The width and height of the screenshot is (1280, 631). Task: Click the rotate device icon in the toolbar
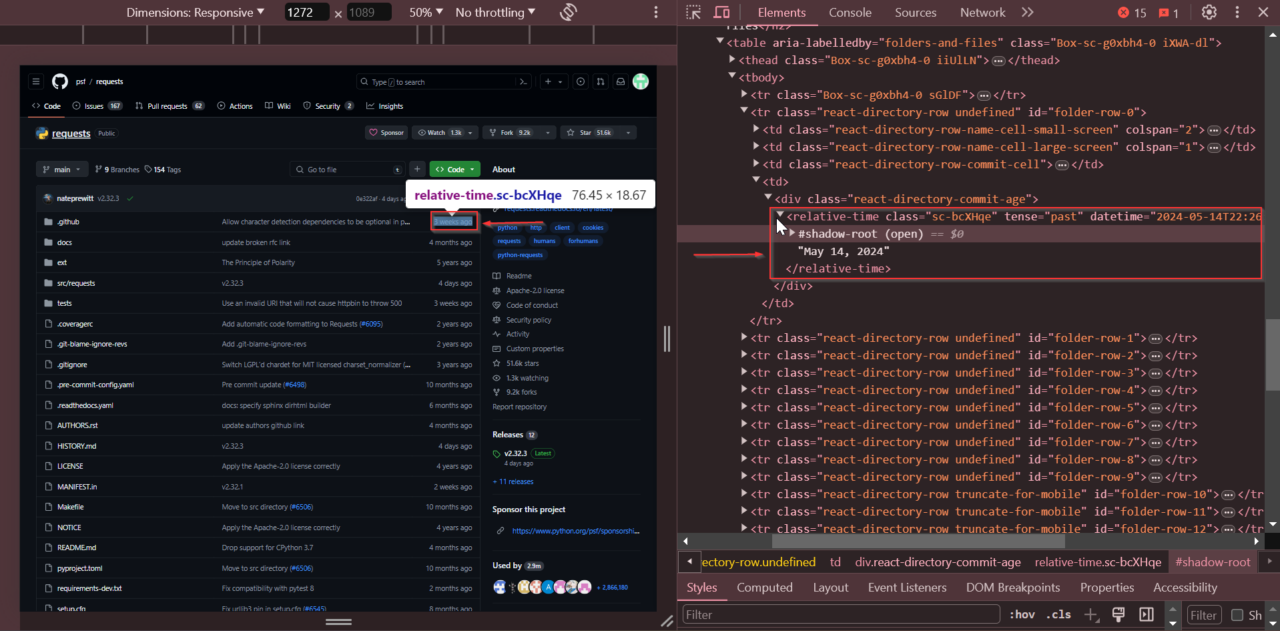pos(568,12)
